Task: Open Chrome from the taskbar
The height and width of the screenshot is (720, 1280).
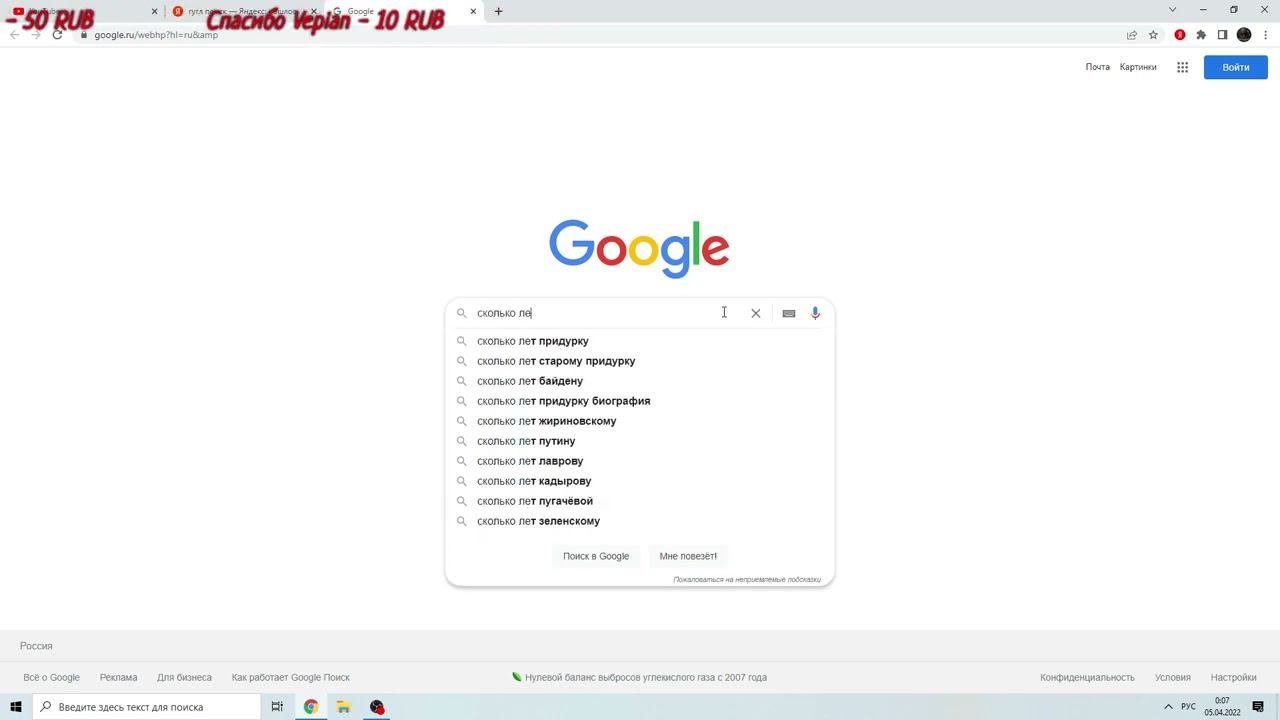Action: coord(311,707)
